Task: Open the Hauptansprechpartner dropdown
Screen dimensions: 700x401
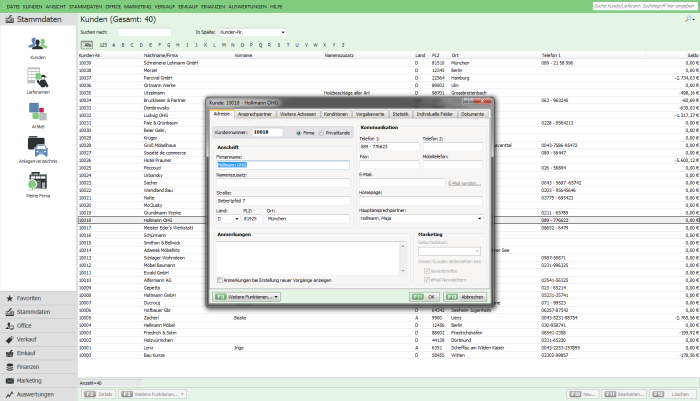Action: pyautogui.click(x=479, y=219)
